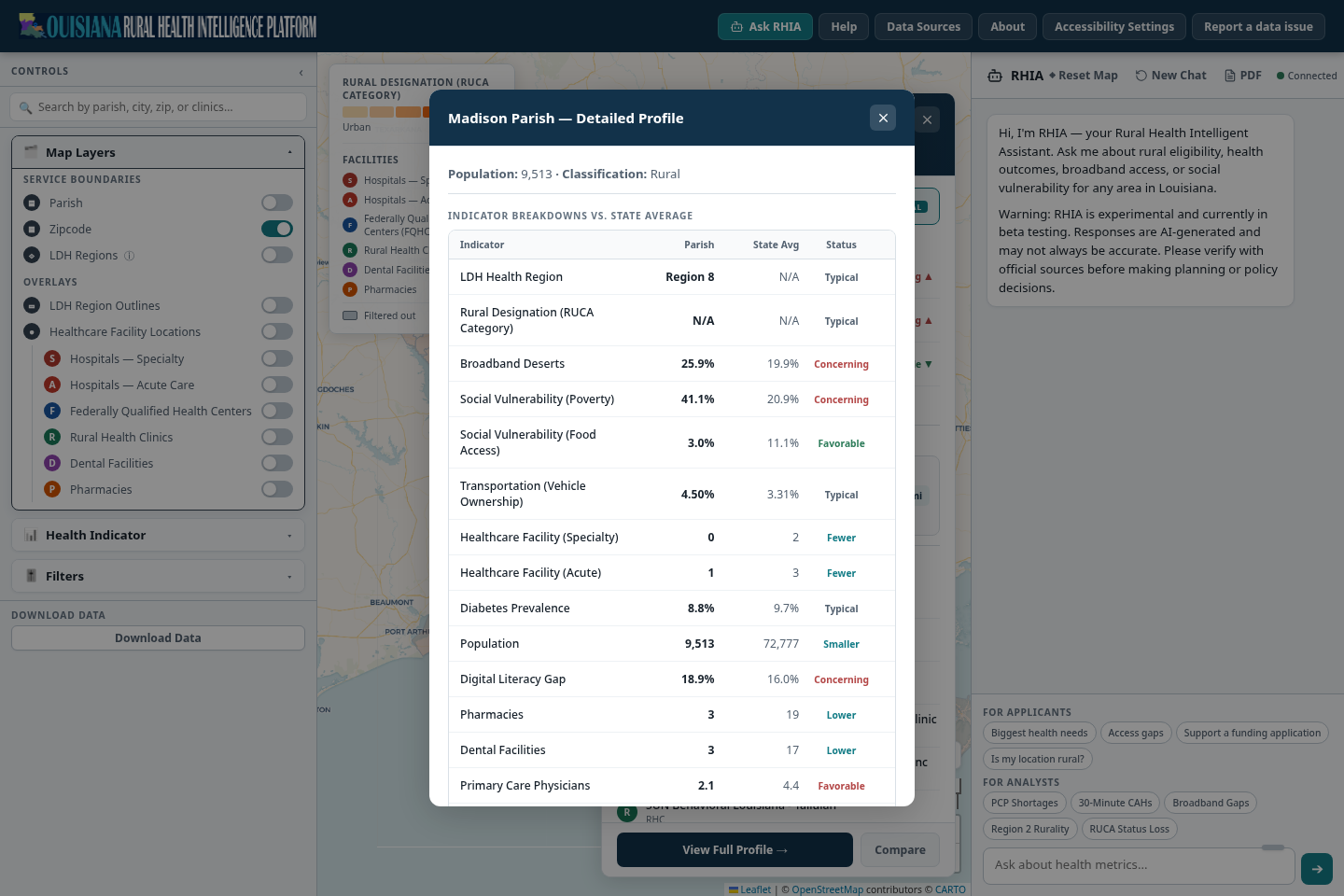Collapse the Controls sidebar chevron
Image resolution: width=1344 pixels, height=896 pixels.
pyautogui.click(x=301, y=72)
